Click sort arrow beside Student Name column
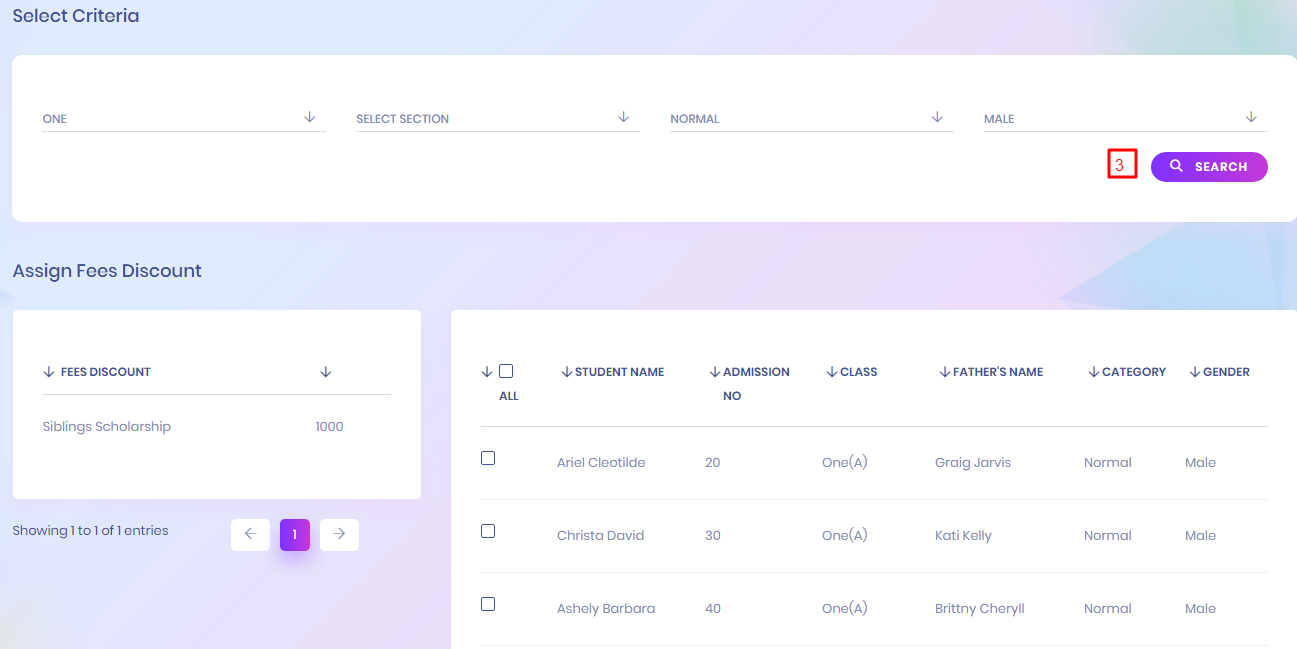 coord(567,372)
